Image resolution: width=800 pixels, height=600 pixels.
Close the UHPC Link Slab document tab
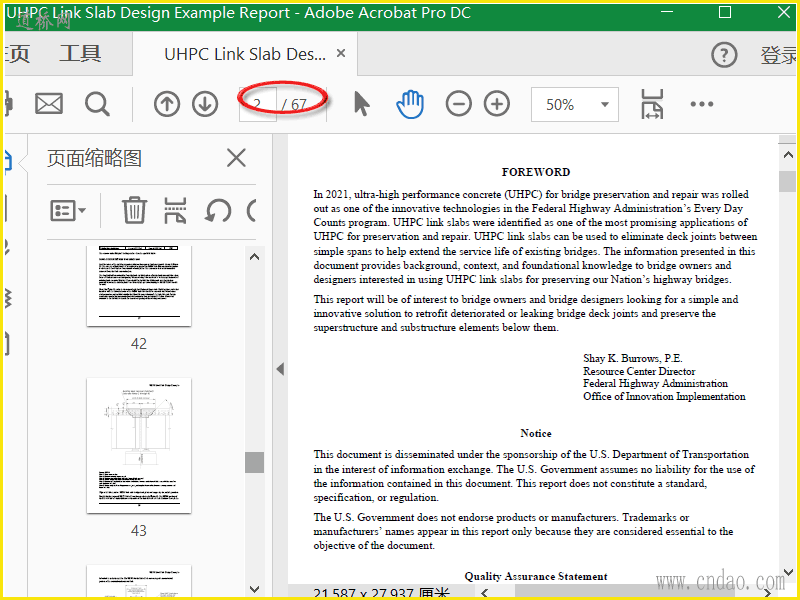341,53
